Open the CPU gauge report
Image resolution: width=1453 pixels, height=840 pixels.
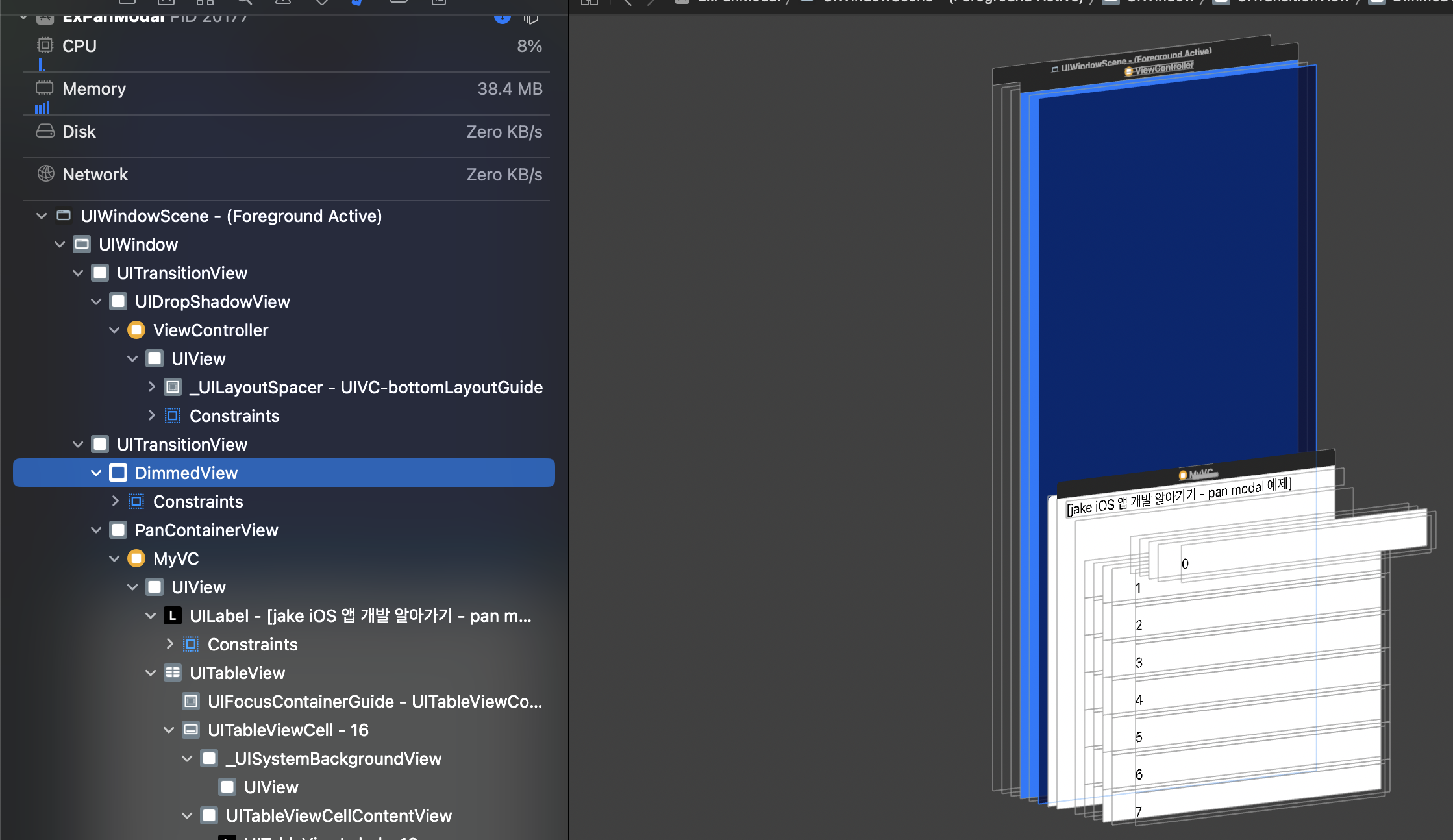[x=79, y=46]
